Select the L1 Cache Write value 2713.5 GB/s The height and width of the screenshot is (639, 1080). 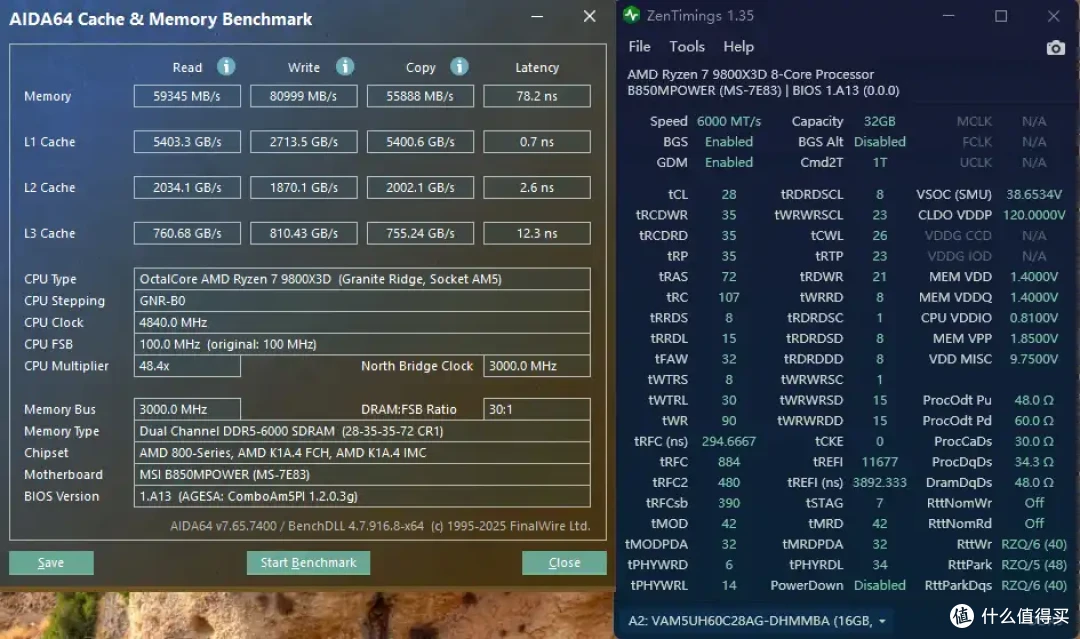(304, 142)
